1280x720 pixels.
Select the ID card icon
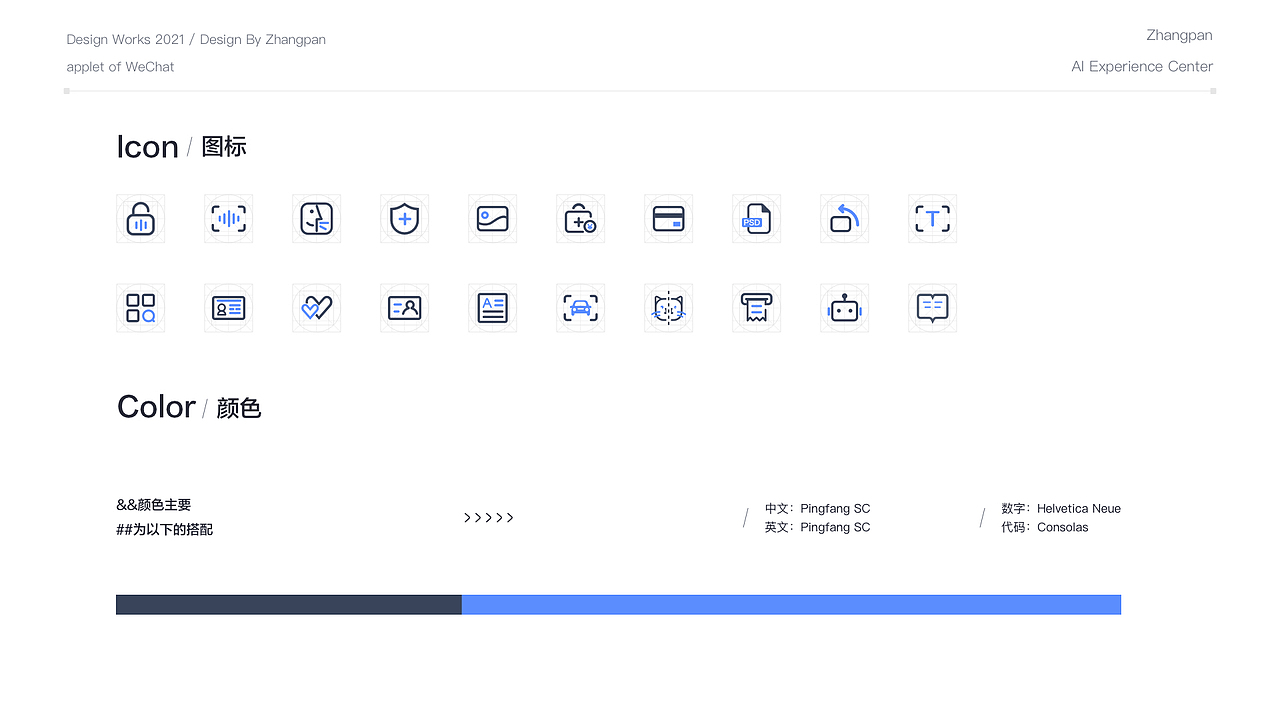228,308
